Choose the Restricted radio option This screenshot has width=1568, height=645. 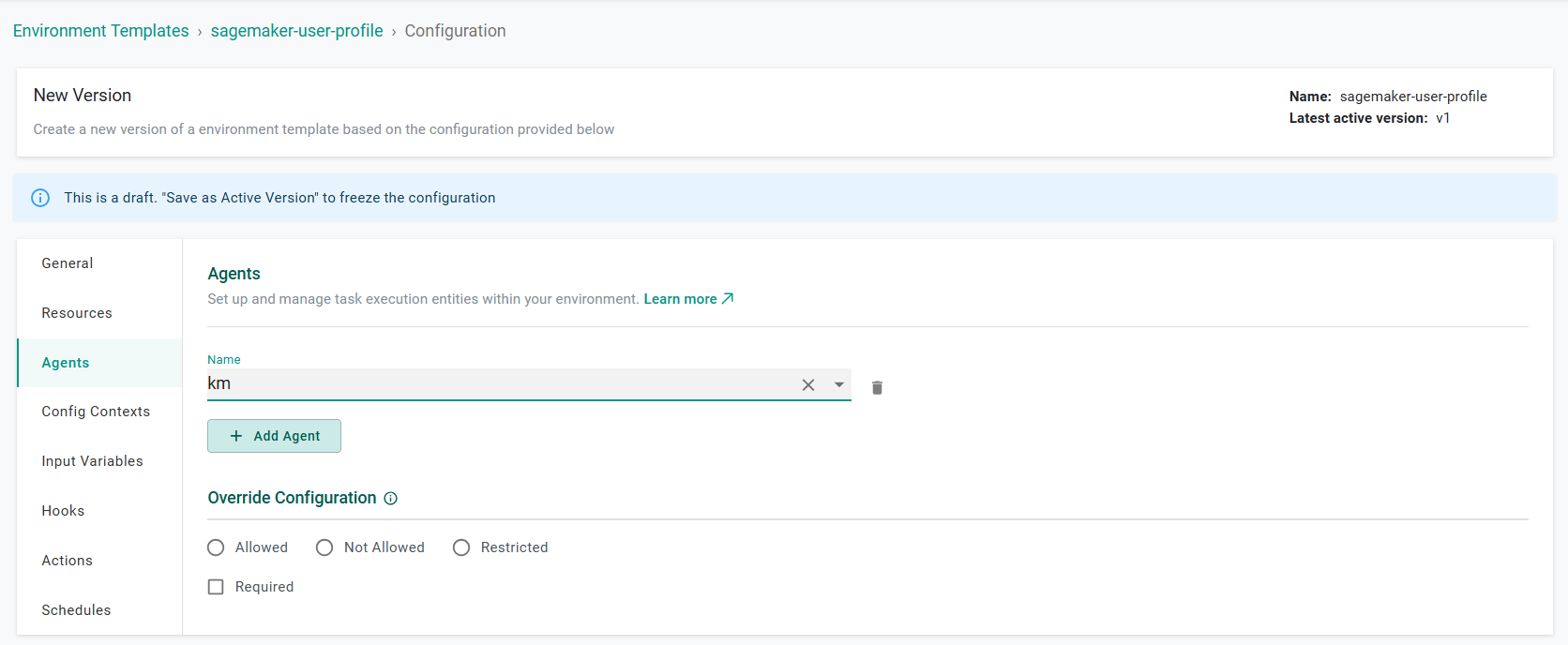click(x=461, y=547)
